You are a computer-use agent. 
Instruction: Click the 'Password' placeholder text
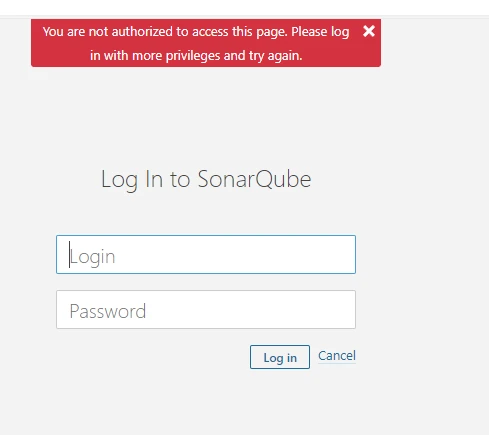(x=108, y=311)
